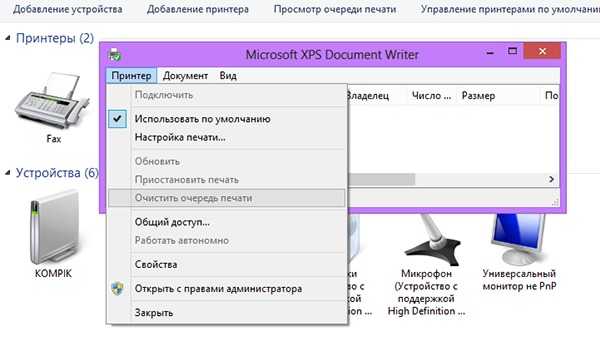Select the Обновить menu entry
This screenshot has height=361, width=600.
[227, 161]
